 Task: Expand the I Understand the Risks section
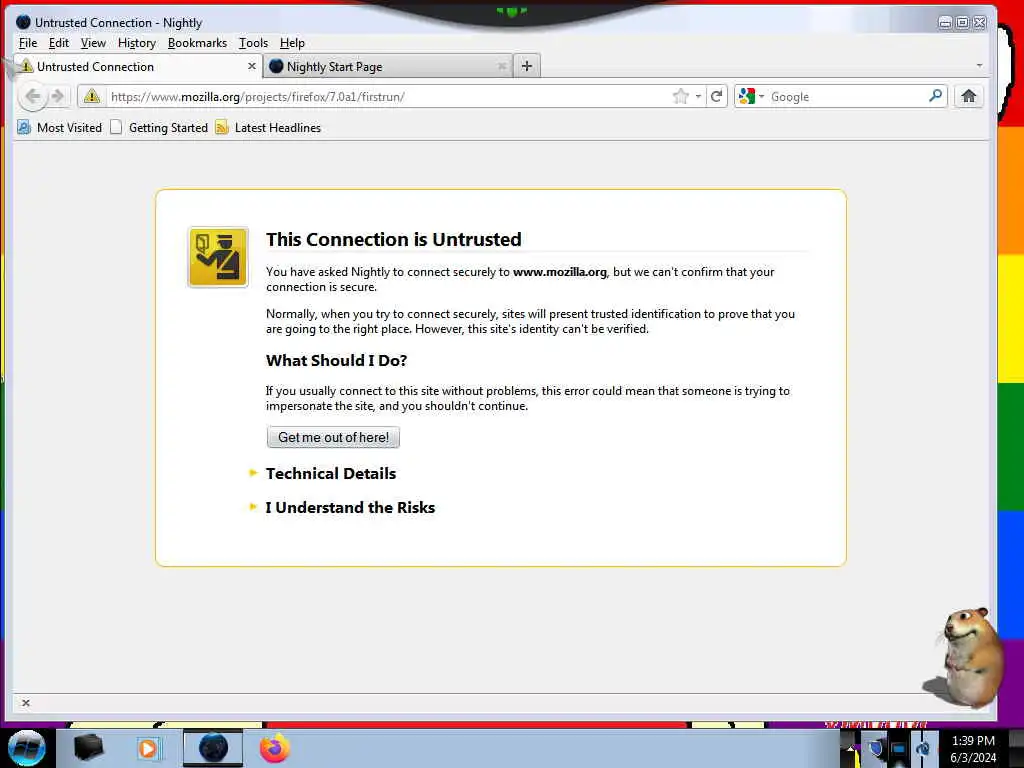click(x=350, y=507)
